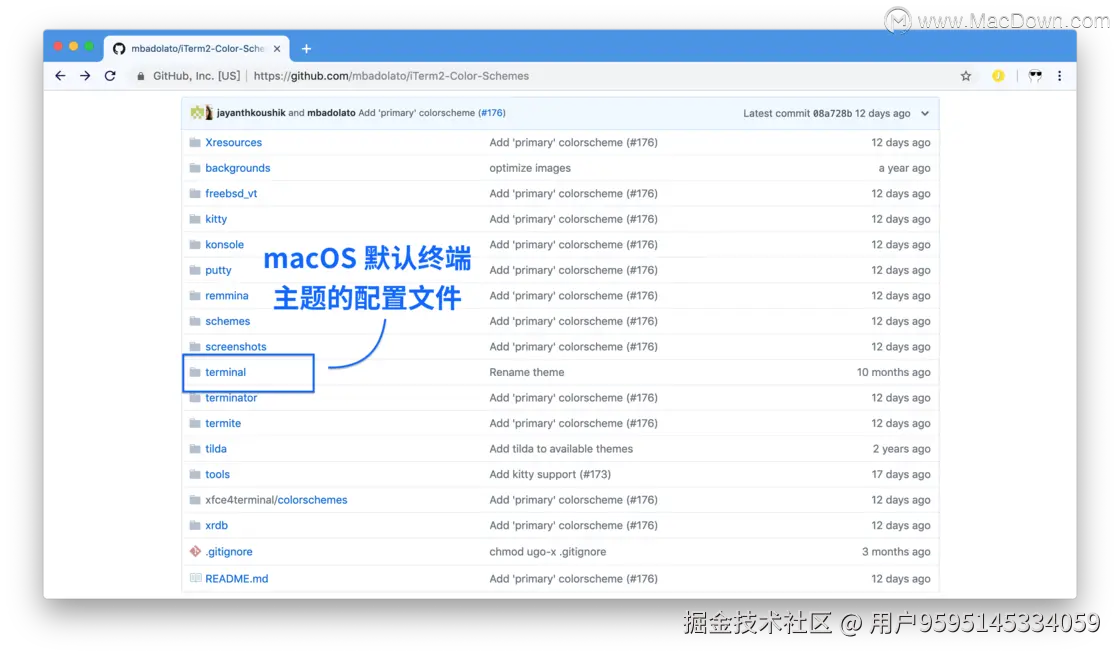Viewport: 1120px width, 656px height.
Task: Go back to the previous page
Action: [60, 76]
